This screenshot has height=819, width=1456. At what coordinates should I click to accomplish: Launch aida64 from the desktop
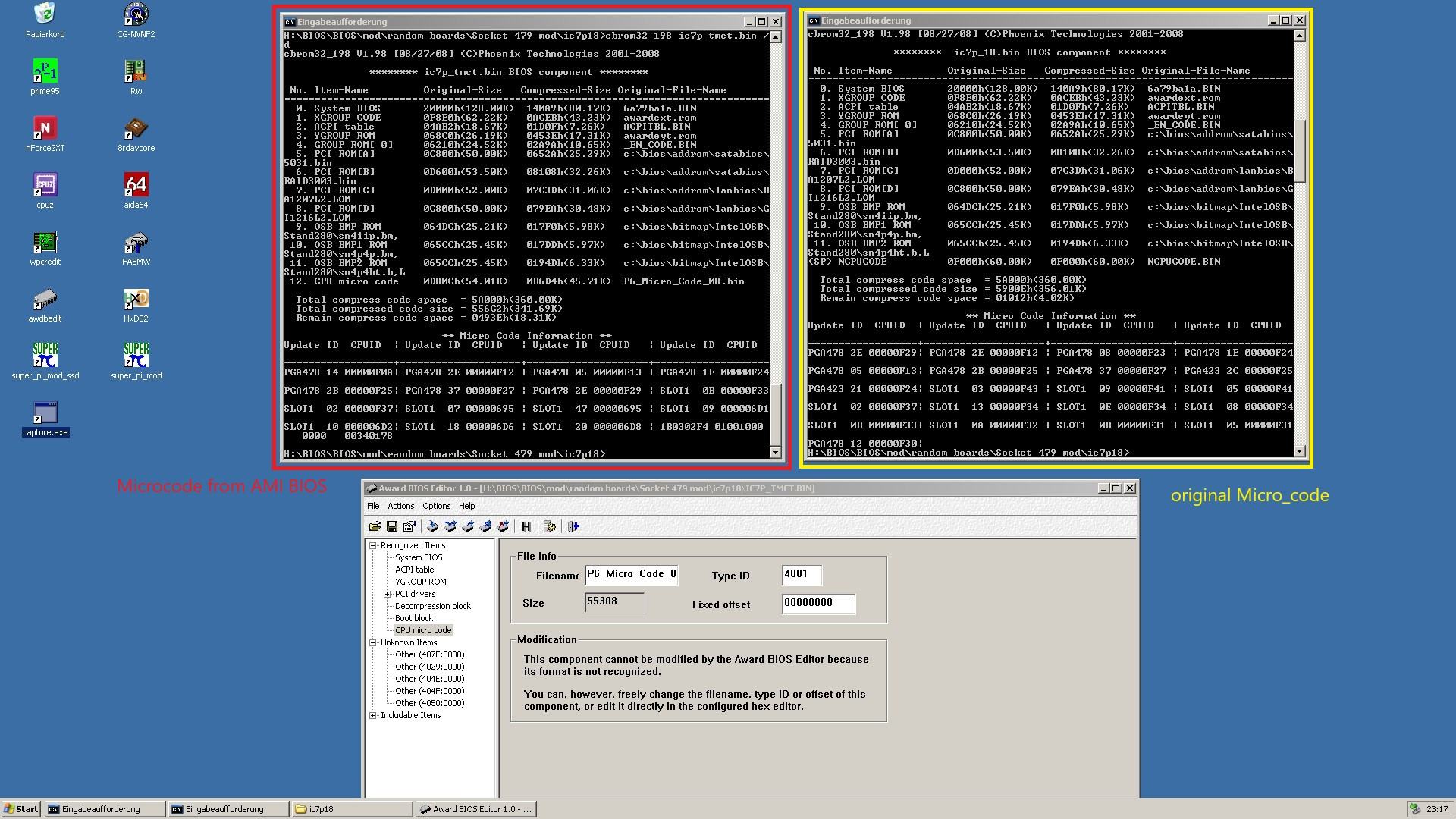[136, 191]
